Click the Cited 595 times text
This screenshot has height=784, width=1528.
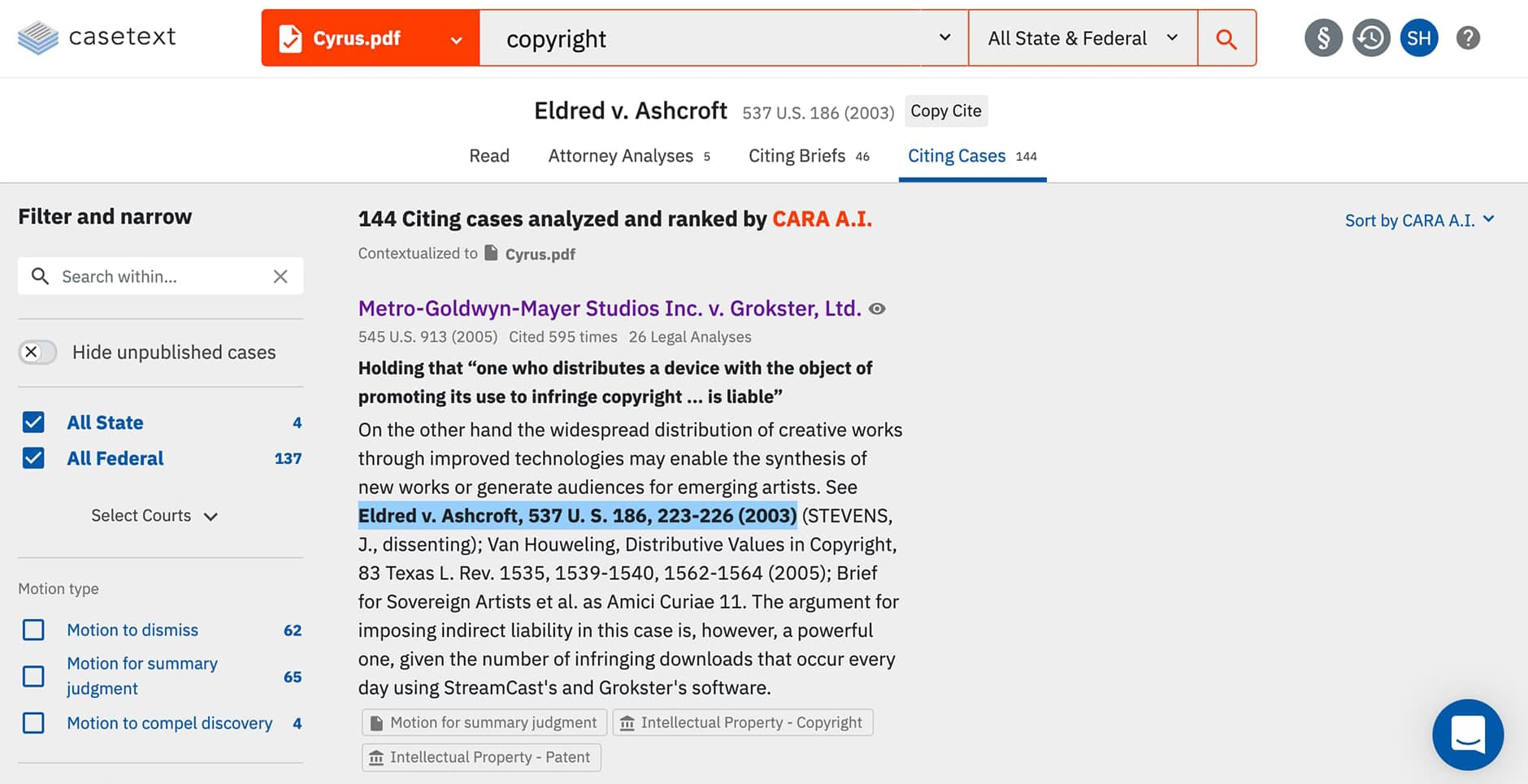(x=563, y=337)
